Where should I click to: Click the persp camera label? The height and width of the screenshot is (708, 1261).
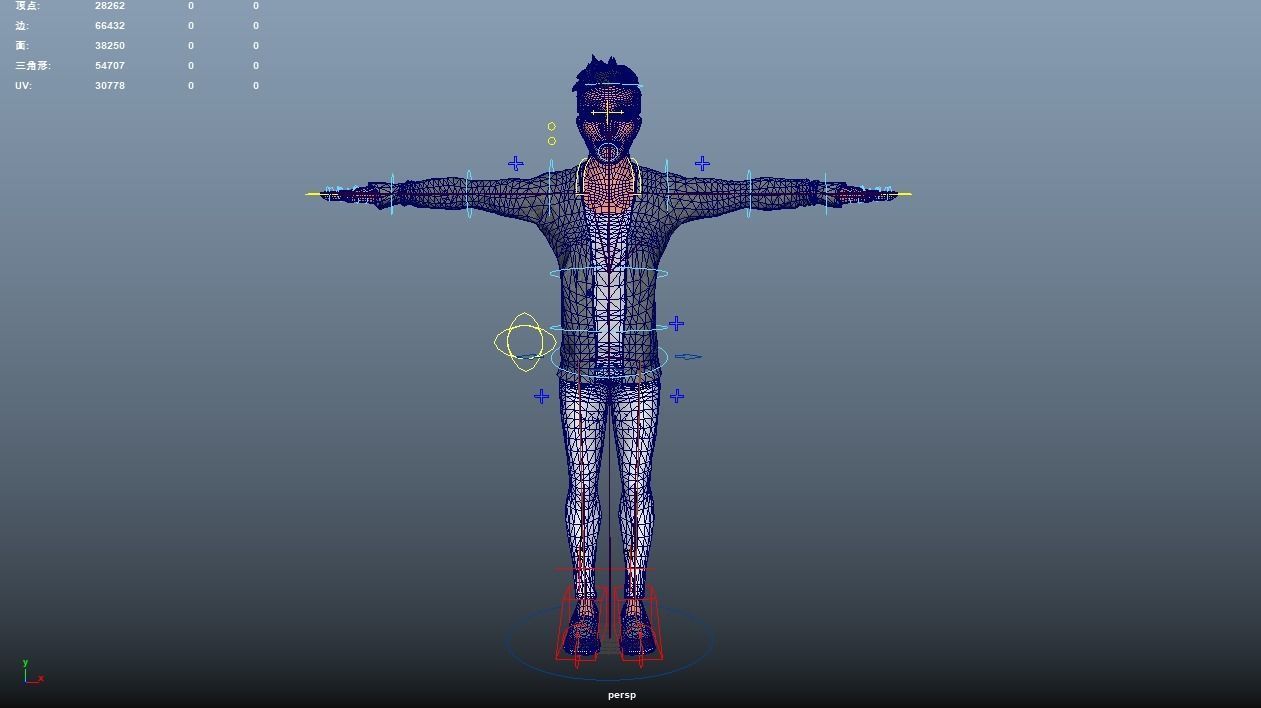click(621, 694)
